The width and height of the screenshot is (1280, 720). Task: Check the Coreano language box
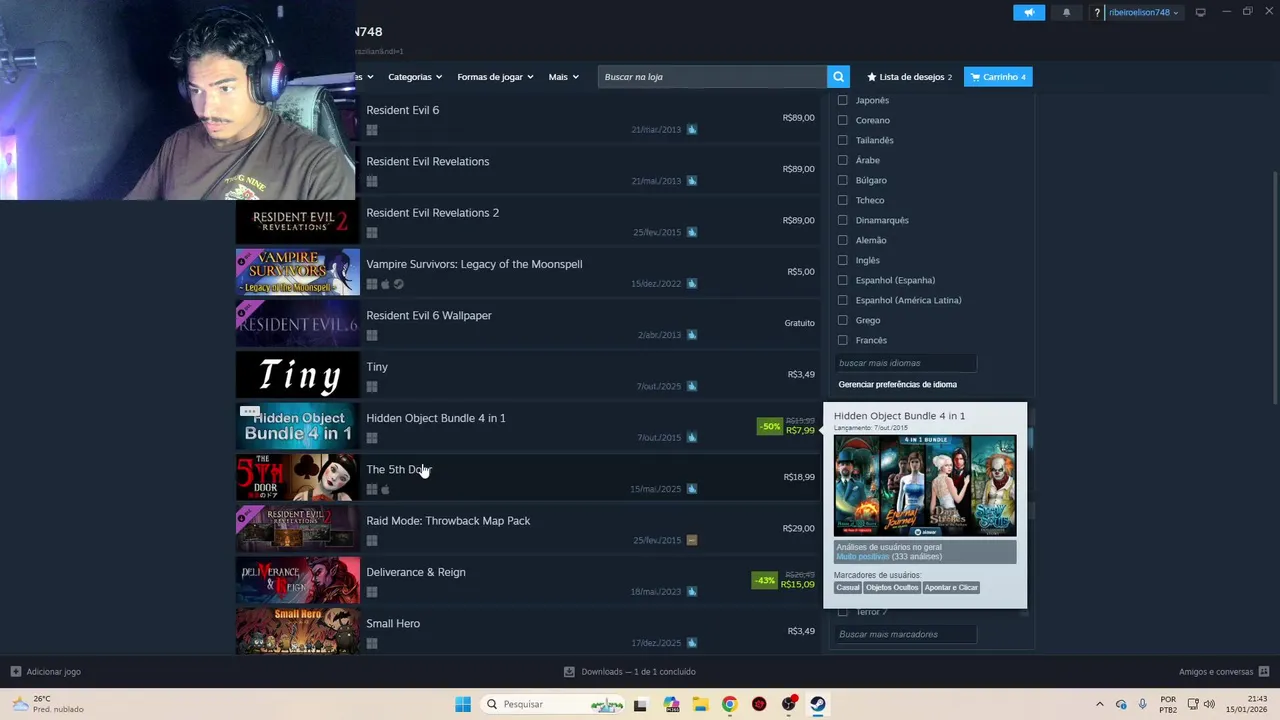pyautogui.click(x=842, y=120)
